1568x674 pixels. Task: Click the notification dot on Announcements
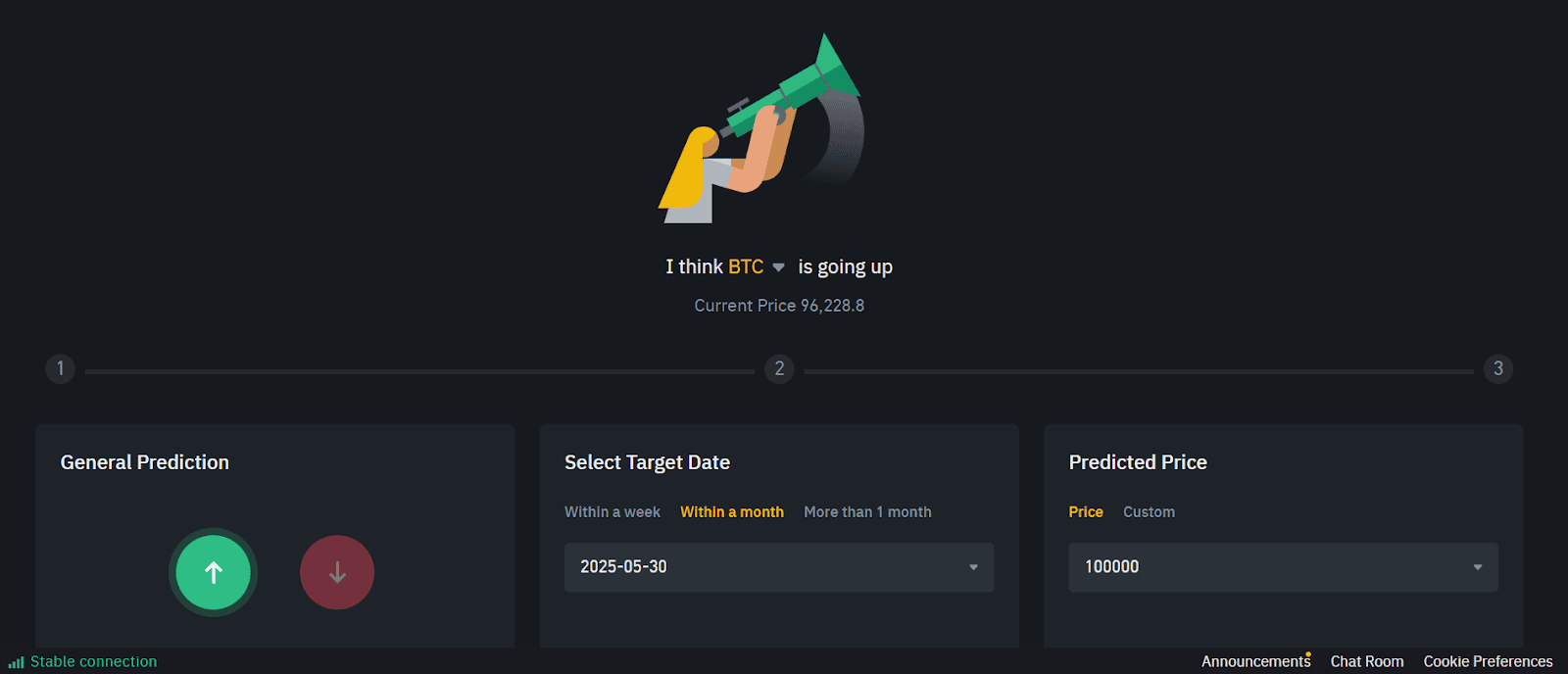1309,654
